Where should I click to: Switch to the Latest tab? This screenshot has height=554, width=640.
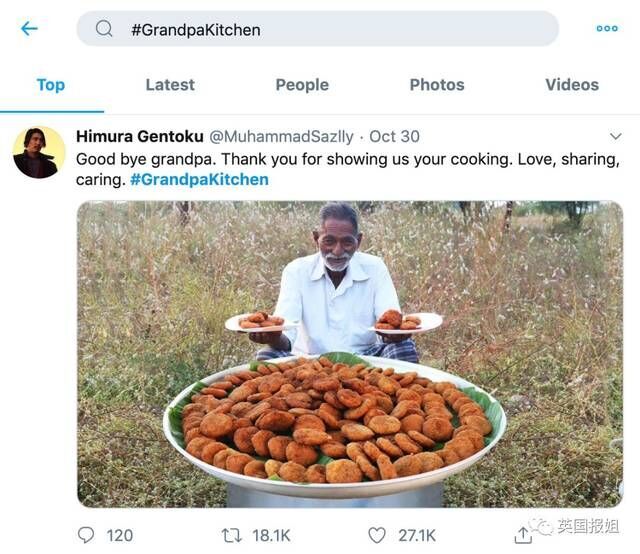point(170,85)
